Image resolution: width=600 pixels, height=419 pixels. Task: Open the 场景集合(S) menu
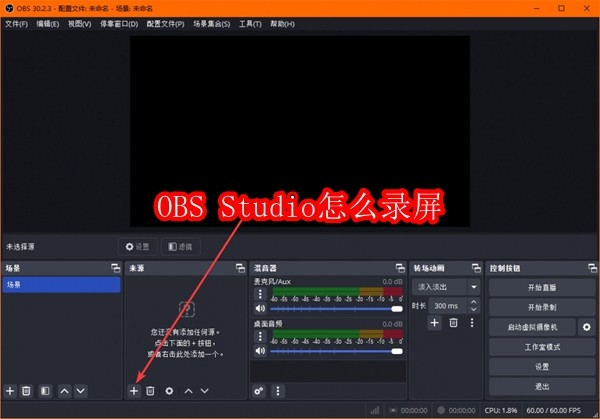[x=212, y=24]
